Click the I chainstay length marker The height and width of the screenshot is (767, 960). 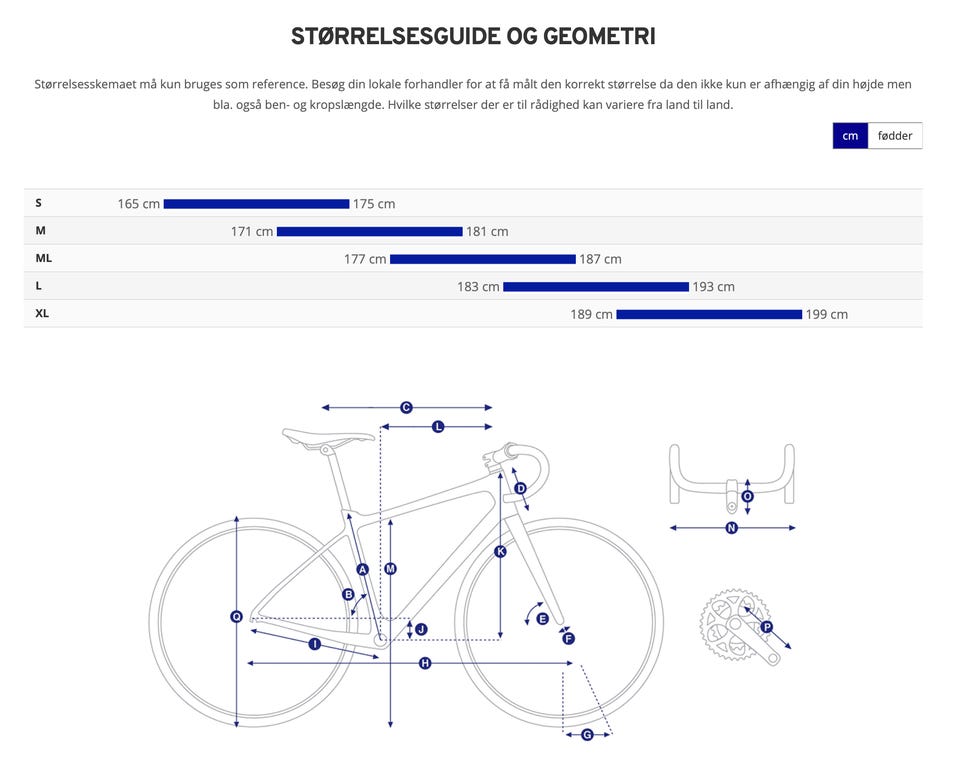click(314, 645)
